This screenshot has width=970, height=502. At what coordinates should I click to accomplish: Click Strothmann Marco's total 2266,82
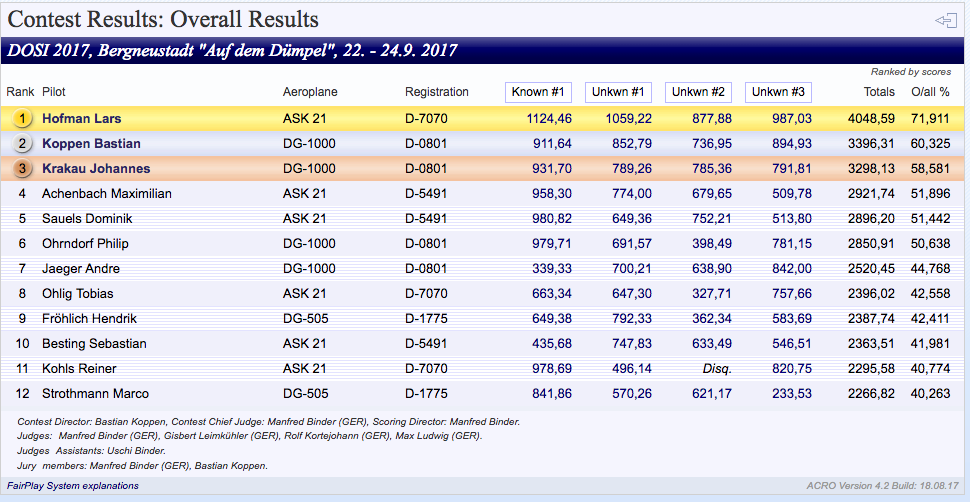click(868, 394)
